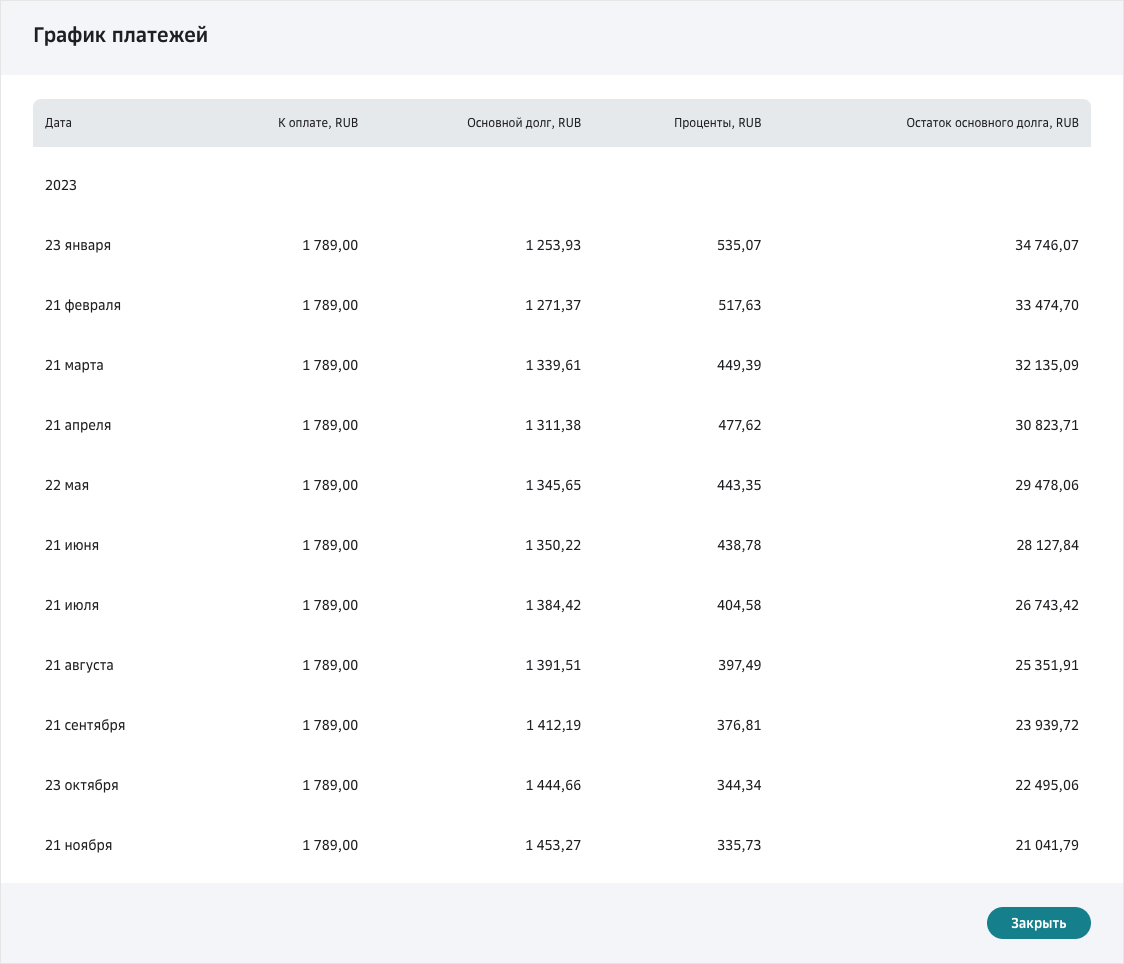Click the 21 марта date cell
This screenshot has width=1124, height=964.
(x=74, y=365)
